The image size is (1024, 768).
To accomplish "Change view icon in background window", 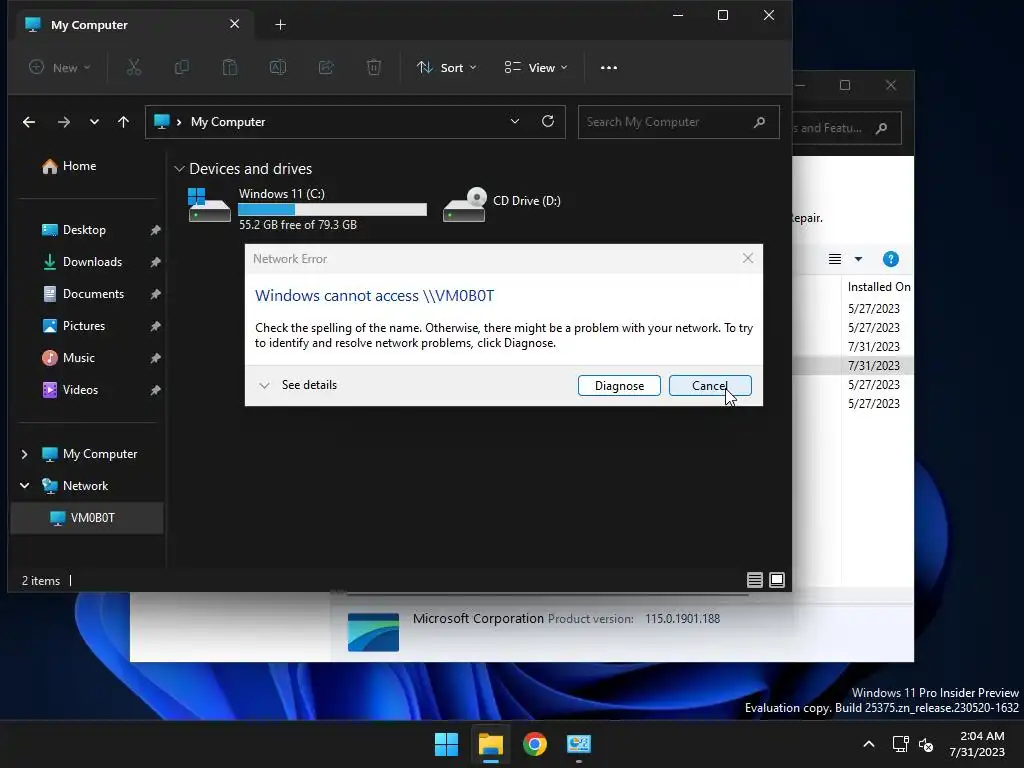I will (x=835, y=259).
